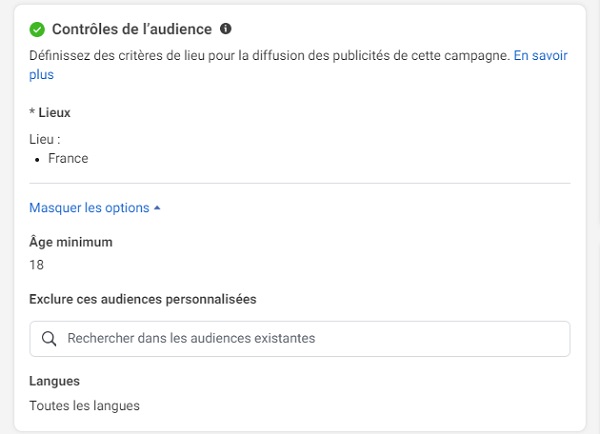
Task: Click the caret arrow after Masquer les options
Action: coord(157,208)
